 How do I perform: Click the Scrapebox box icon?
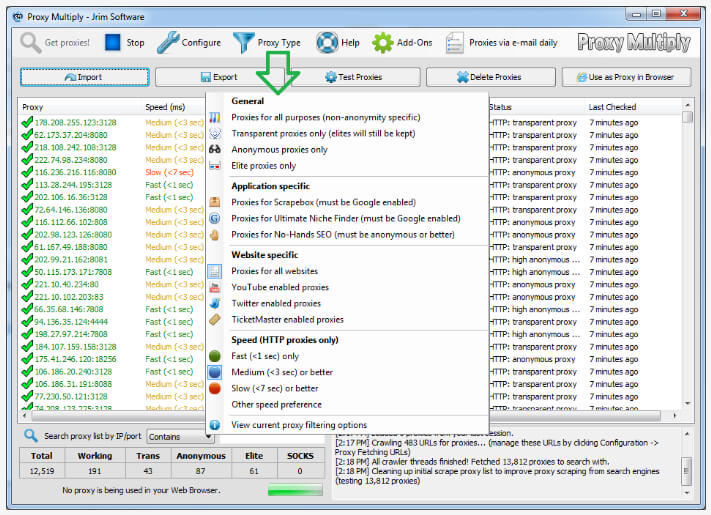click(215, 202)
